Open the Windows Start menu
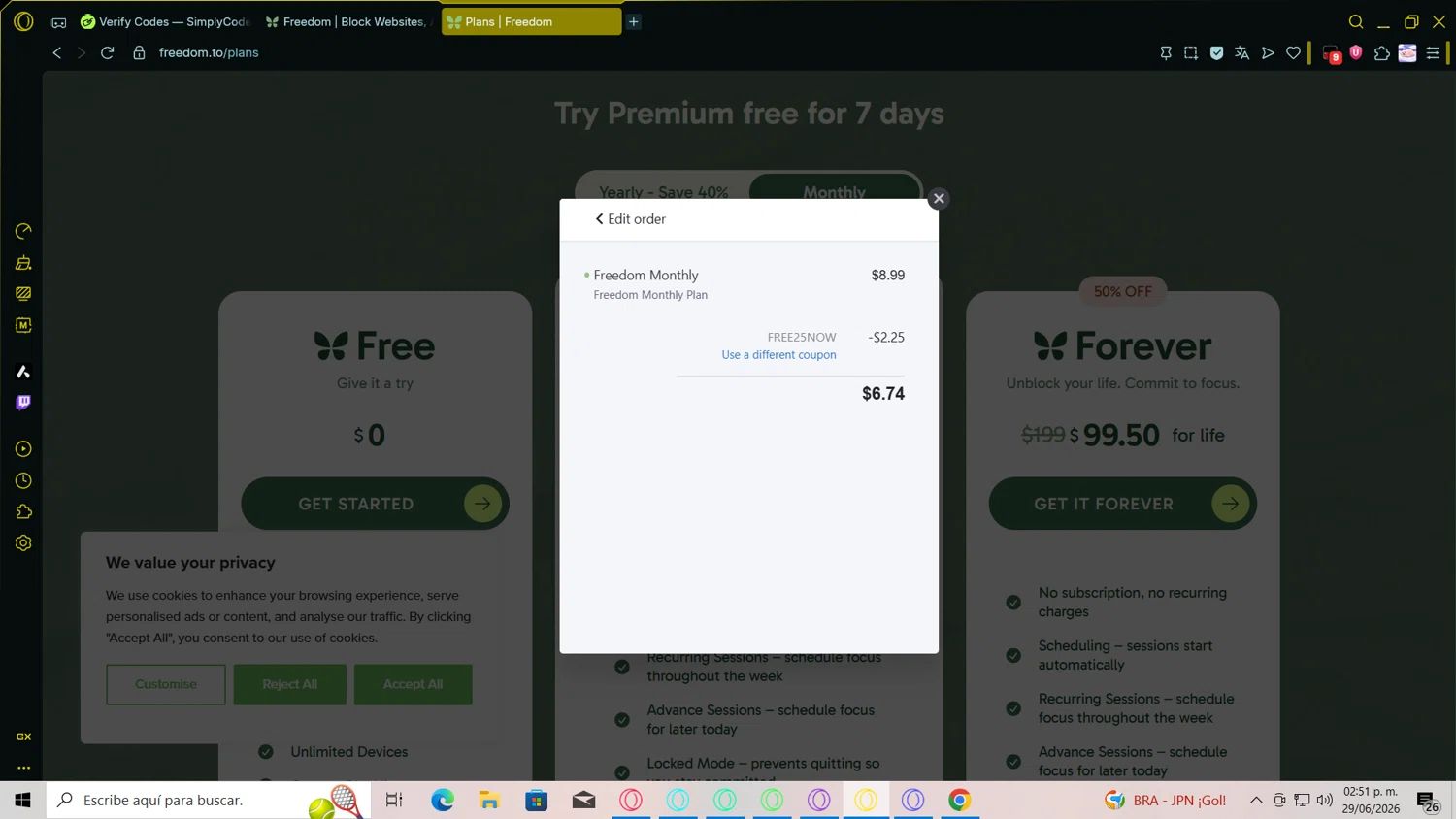The width and height of the screenshot is (1456, 819). (x=22, y=800)
